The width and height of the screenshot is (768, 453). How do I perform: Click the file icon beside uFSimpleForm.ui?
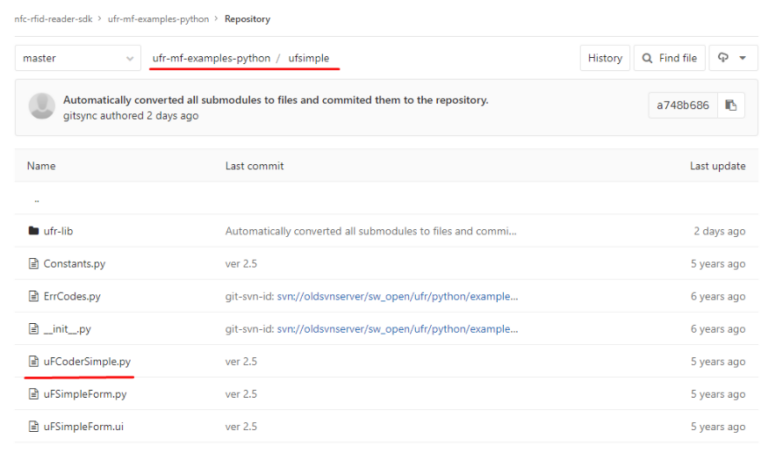pyautogui.click(x=33, y=427)
